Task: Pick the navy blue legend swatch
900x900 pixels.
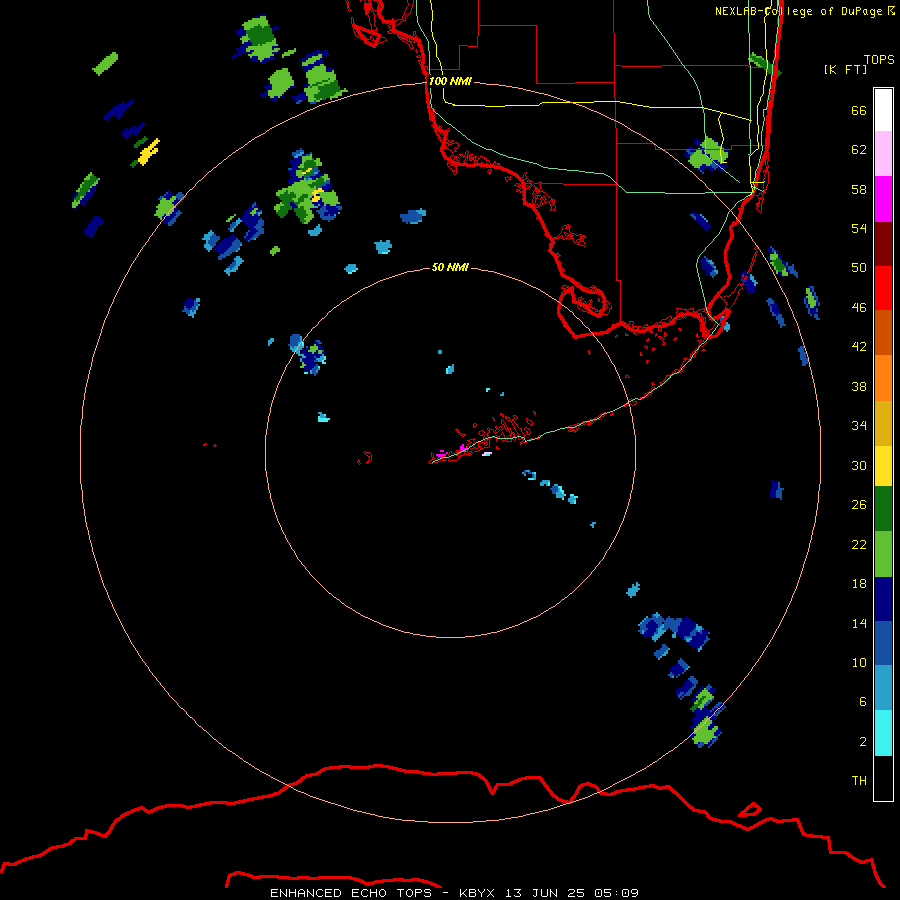Action: pyautogui.click(x=883, y=599)
